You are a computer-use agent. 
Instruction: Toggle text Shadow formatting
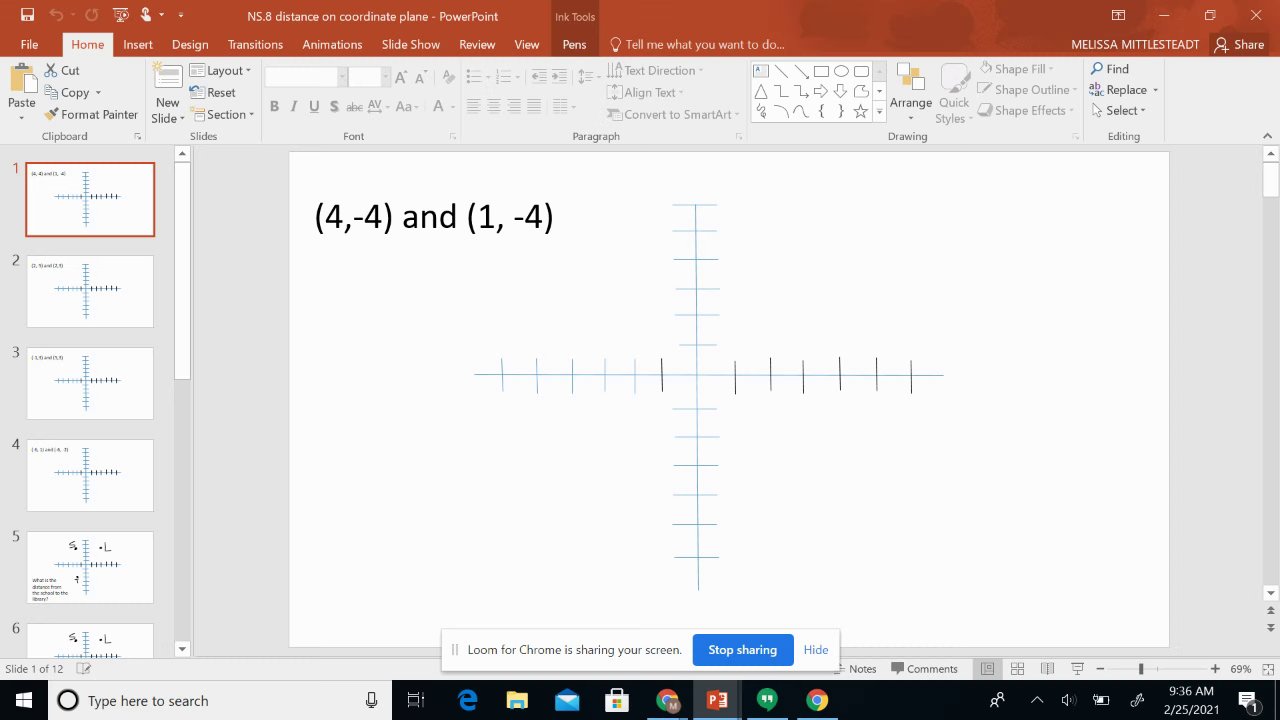[x=334, y=106]
